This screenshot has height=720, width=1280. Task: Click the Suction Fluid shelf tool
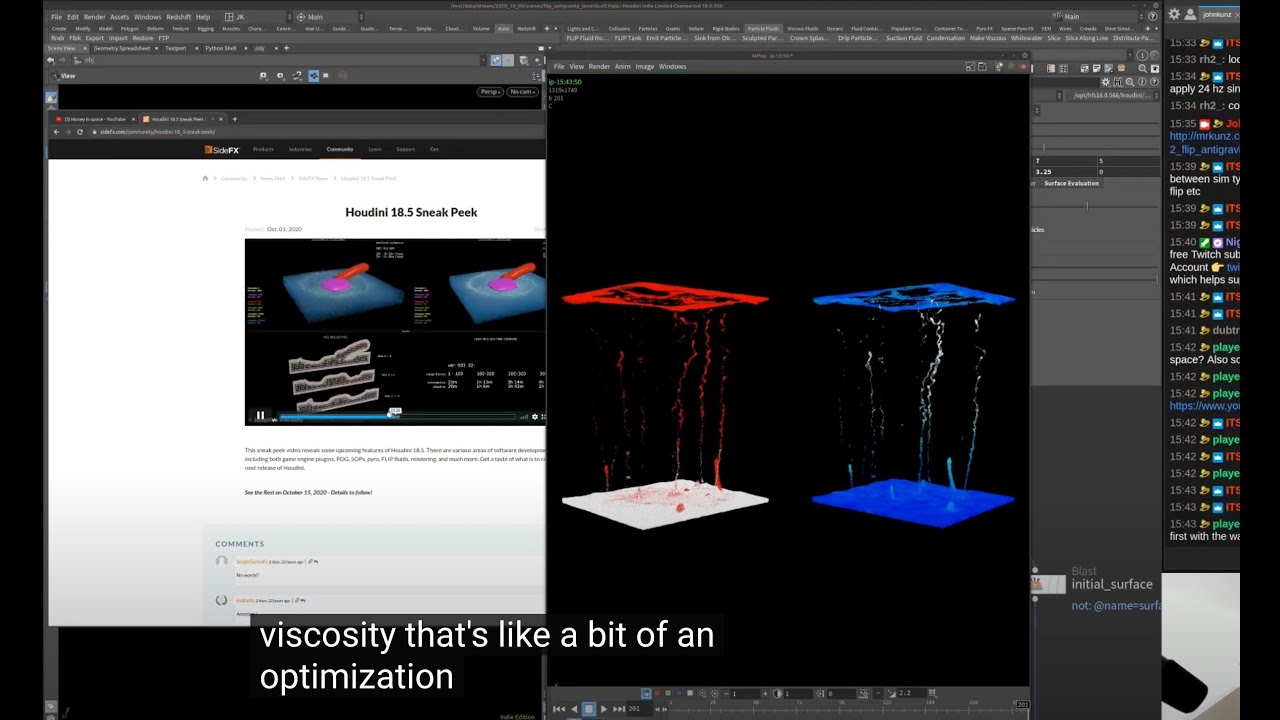click(904, 38)
